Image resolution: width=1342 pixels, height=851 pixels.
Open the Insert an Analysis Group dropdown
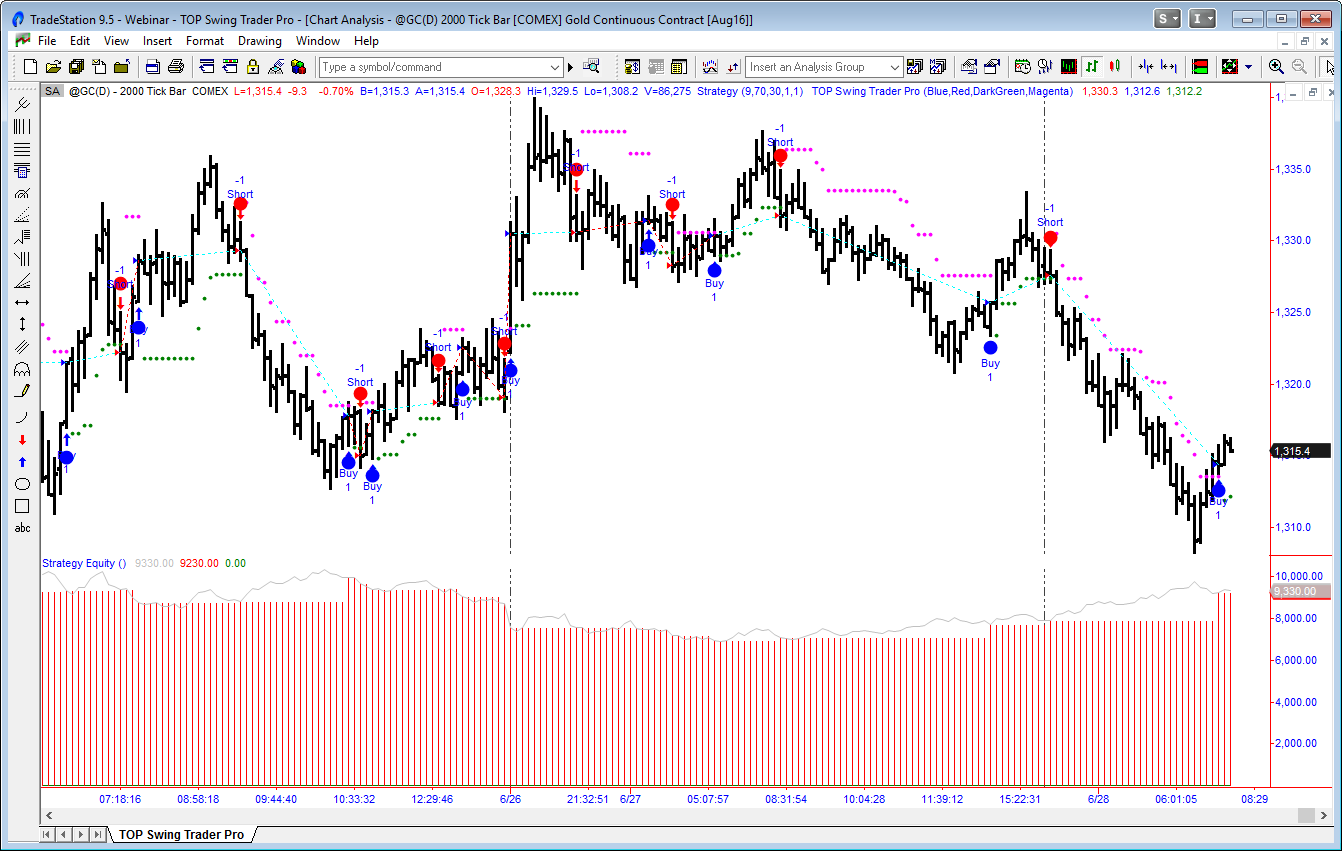pos(893,67)
